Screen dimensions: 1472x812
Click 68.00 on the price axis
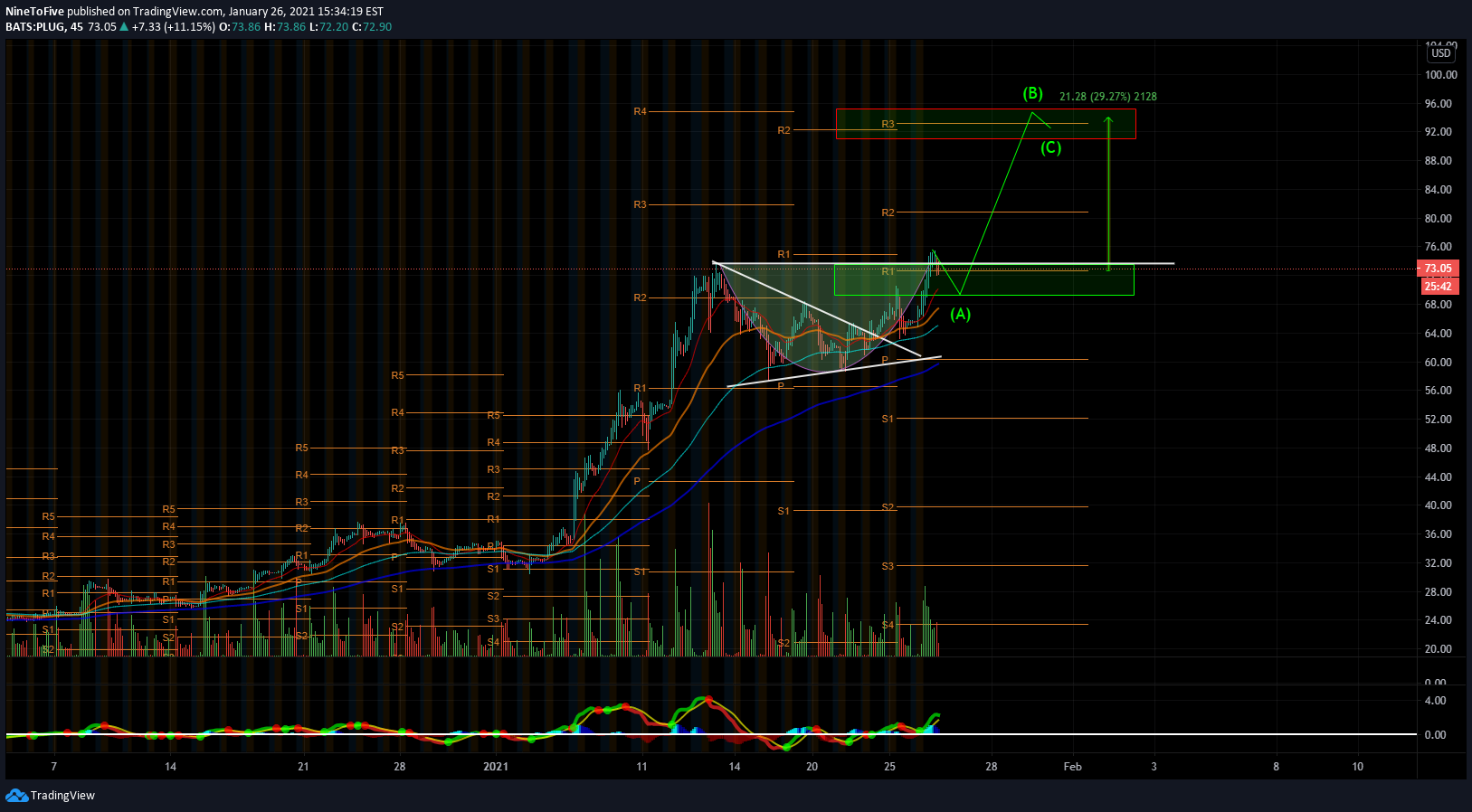[1439, 305]
